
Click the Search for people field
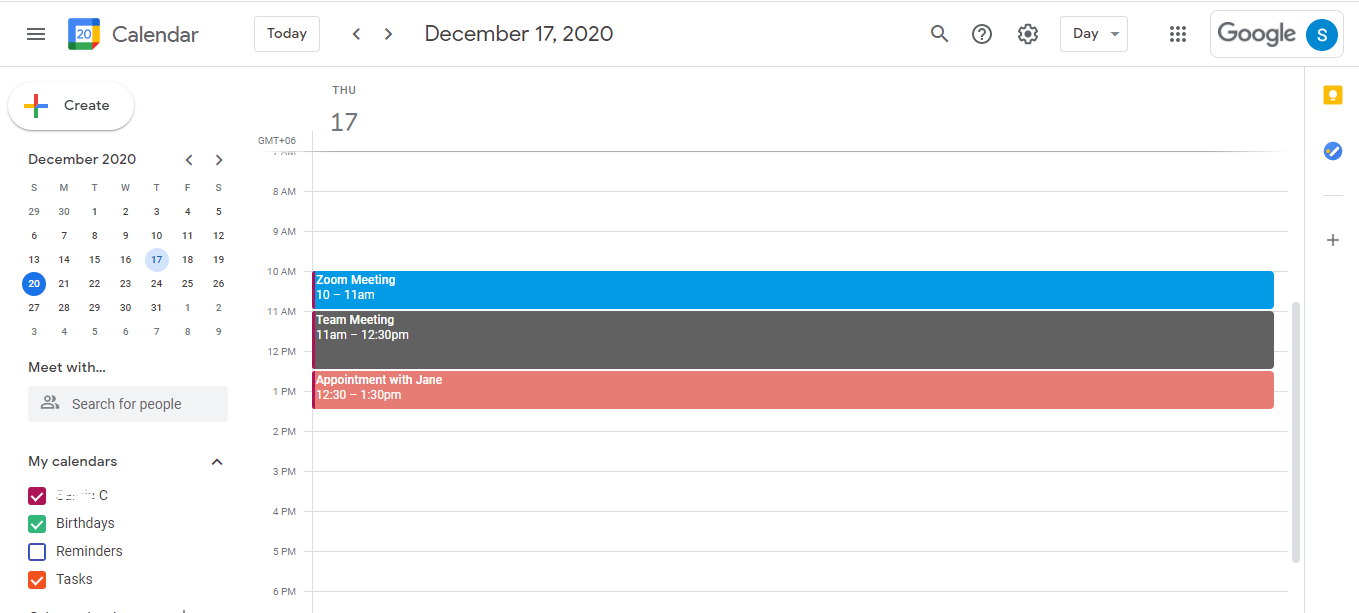pos(127,403)
